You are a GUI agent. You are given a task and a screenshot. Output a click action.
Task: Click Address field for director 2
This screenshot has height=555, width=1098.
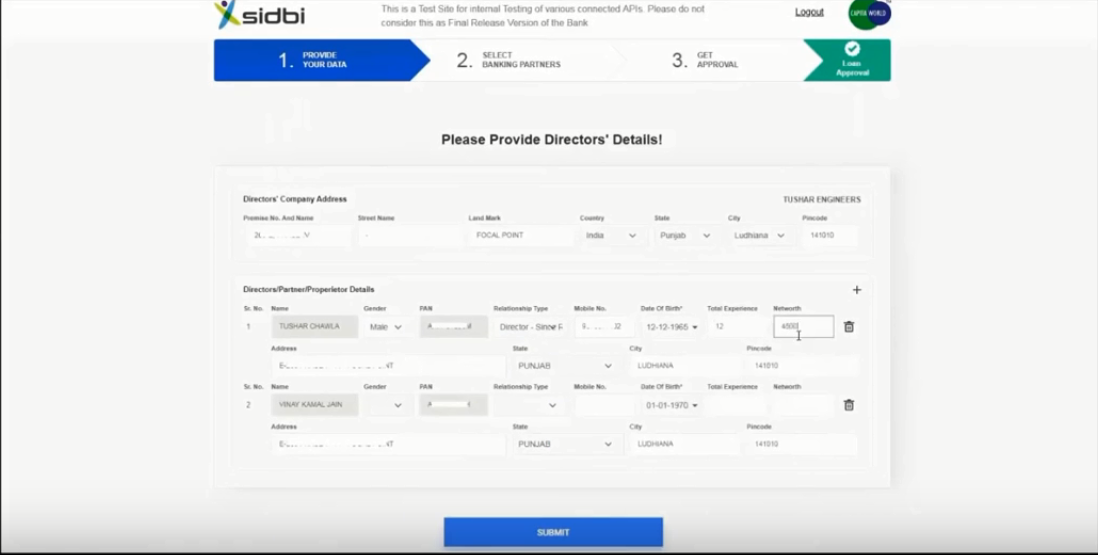tap(389, 444)
